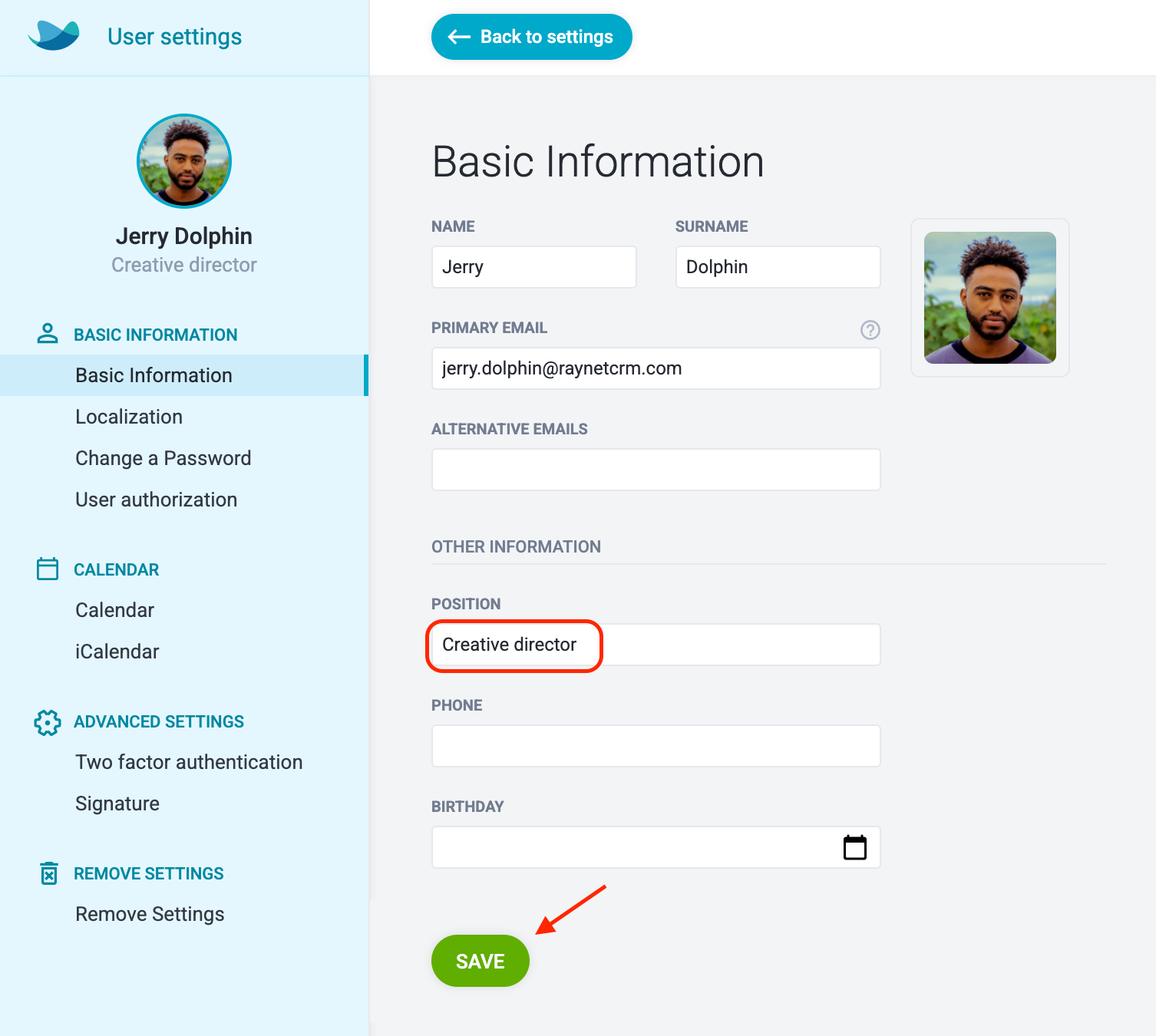The image size is (1156, 1036).
Task: Click the Basic Information page title
Action: [x=598, y=162]
